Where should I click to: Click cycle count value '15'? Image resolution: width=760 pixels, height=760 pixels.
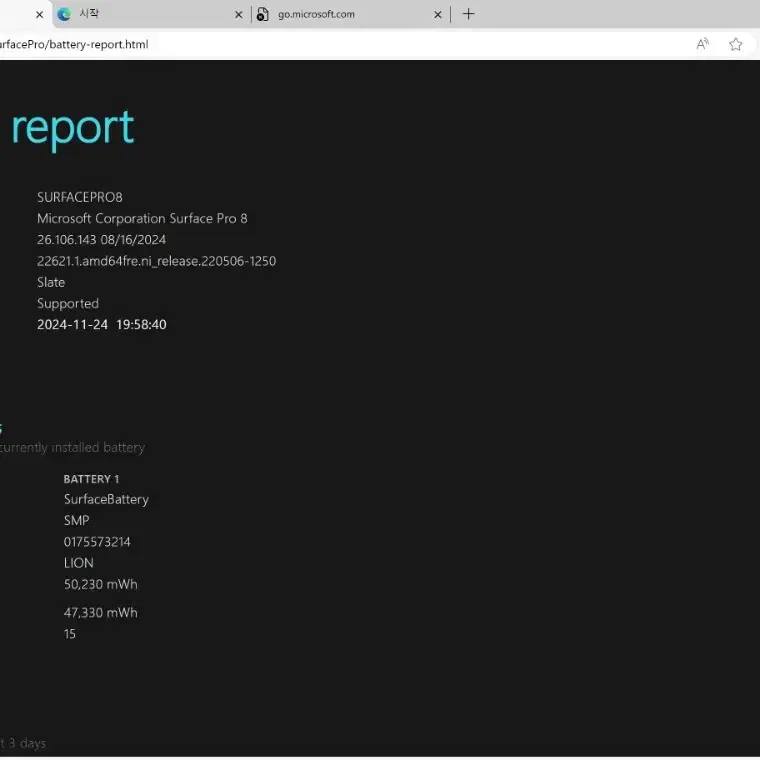[69, 634]
